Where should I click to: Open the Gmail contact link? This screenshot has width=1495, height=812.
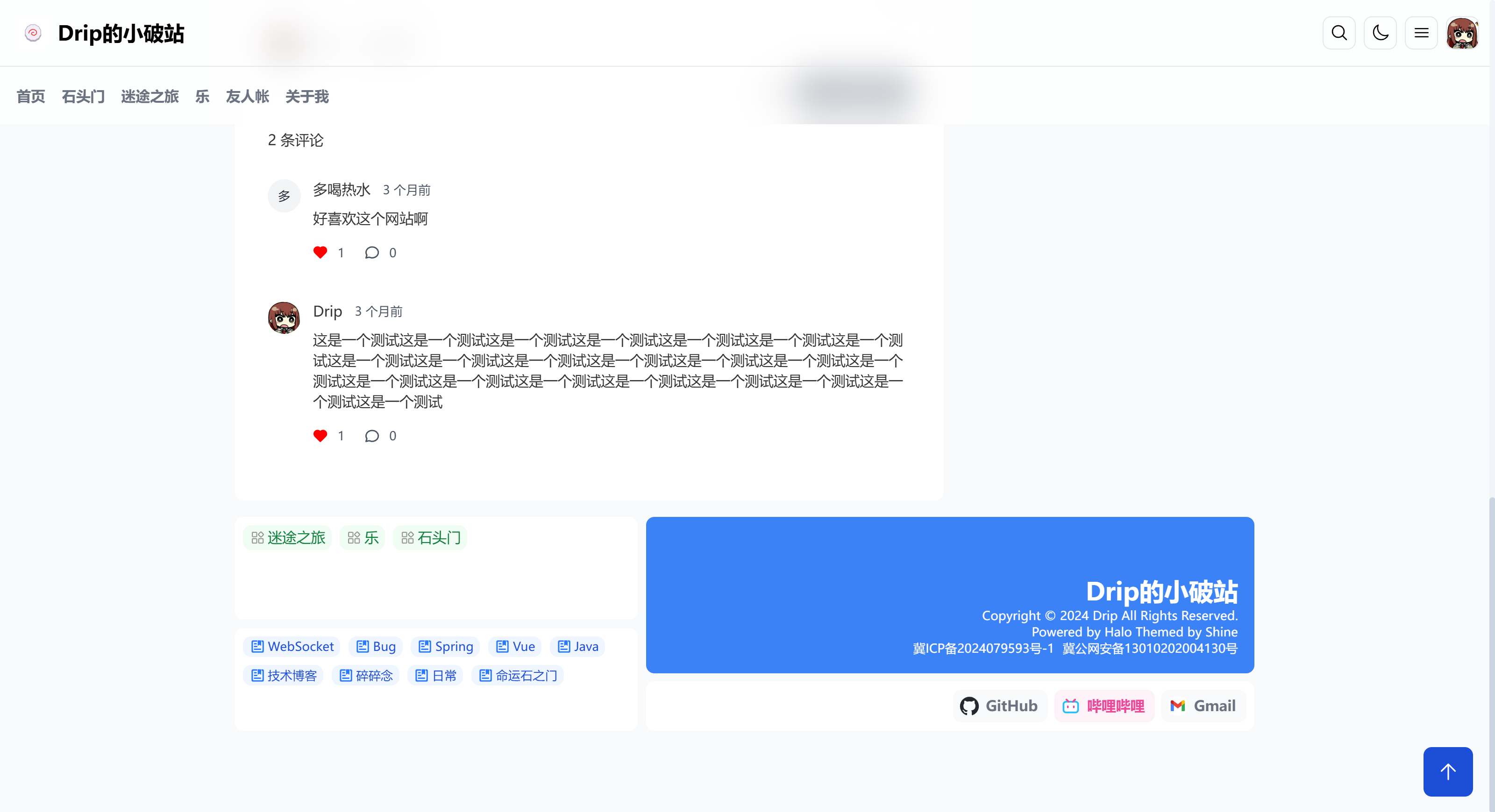[x=1203, y=706]
